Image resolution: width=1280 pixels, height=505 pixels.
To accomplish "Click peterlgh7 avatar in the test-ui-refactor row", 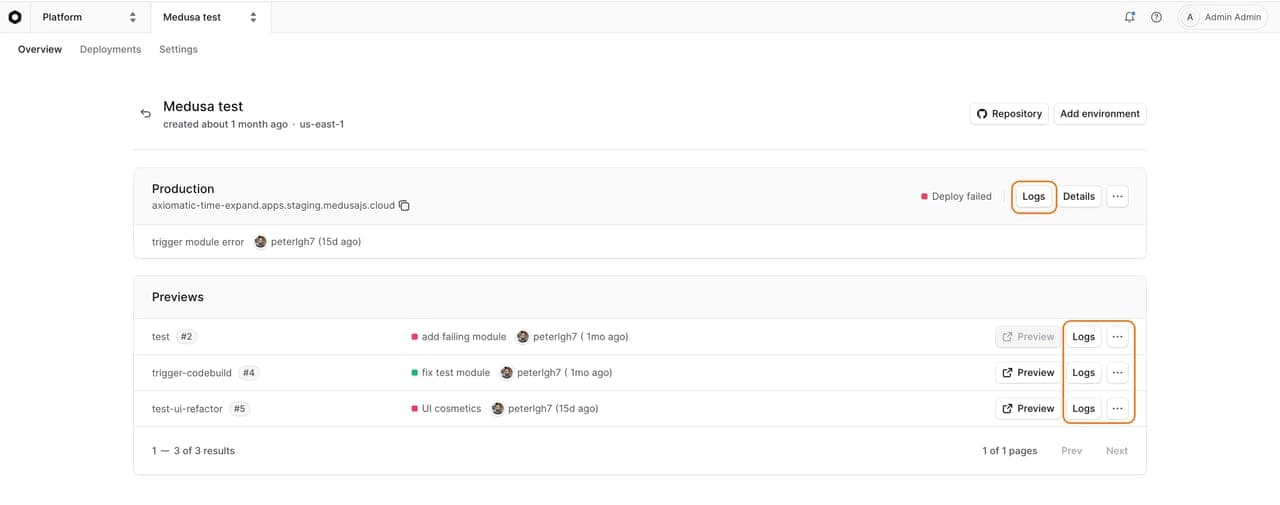I will point(497,409).
